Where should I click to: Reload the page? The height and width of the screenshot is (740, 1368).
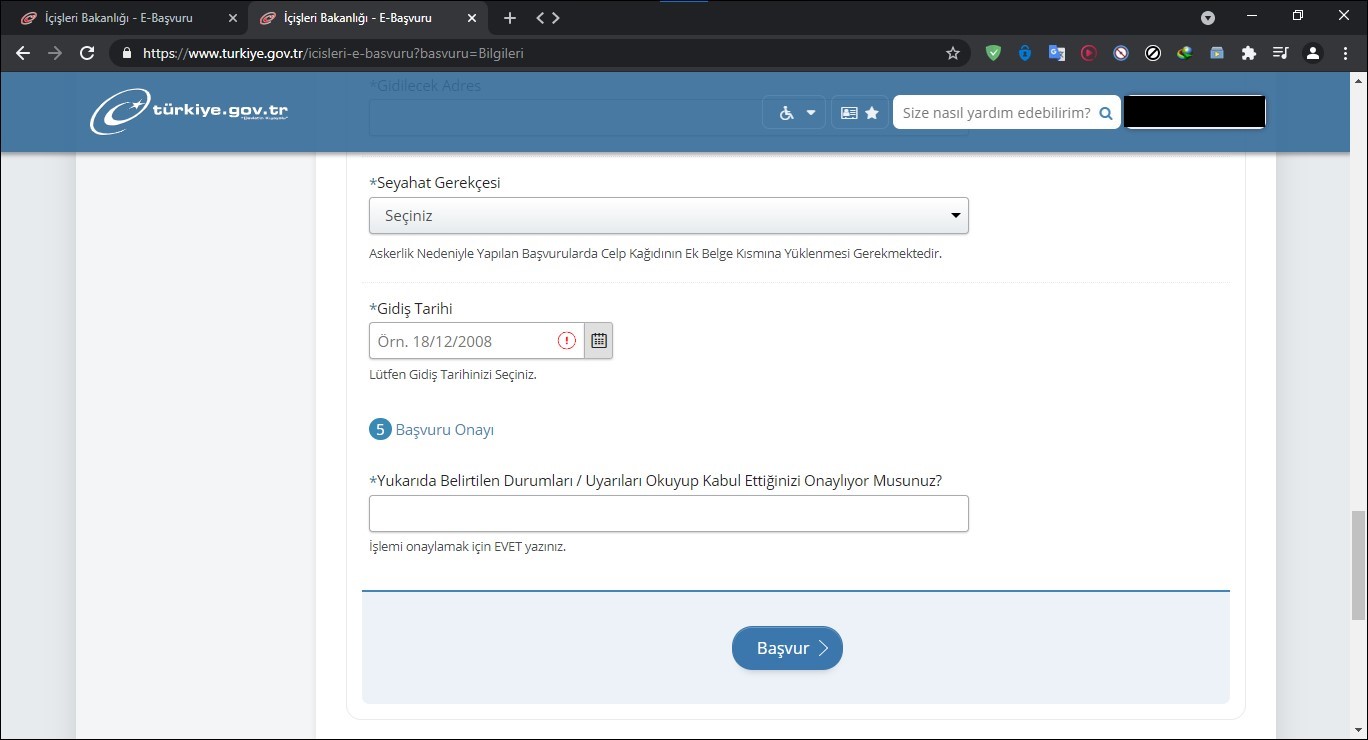tap(87, 53)
